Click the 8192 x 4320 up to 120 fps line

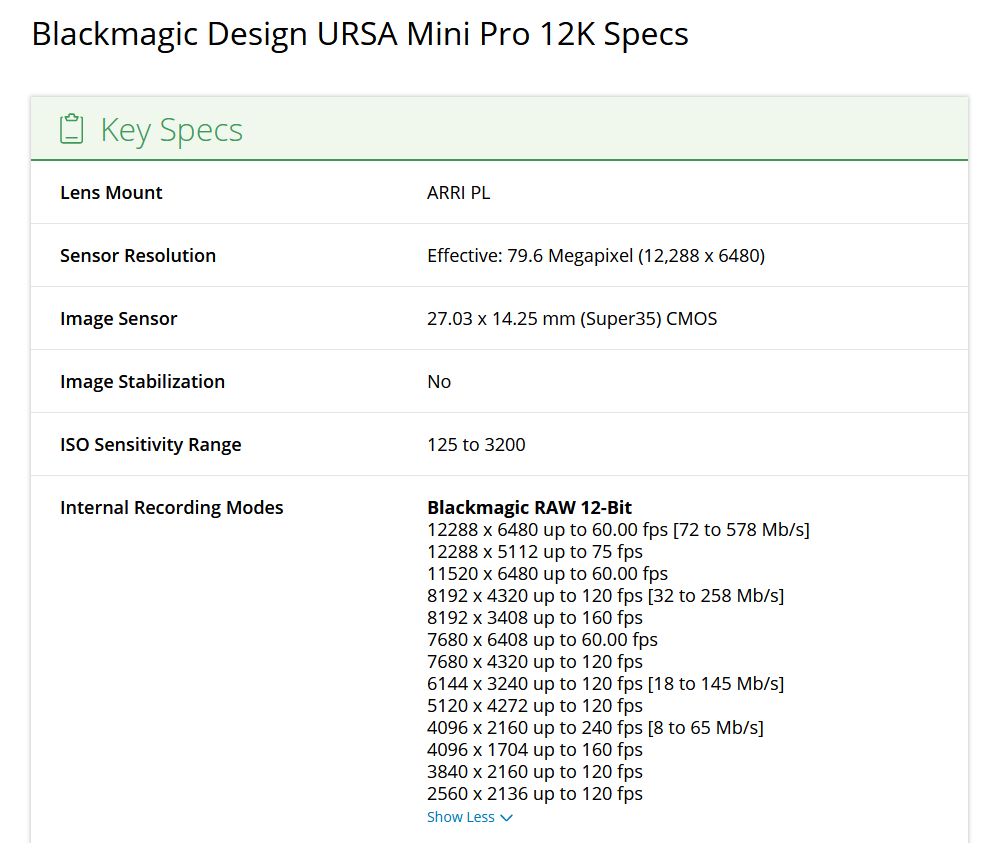click(x=605, y=595)
